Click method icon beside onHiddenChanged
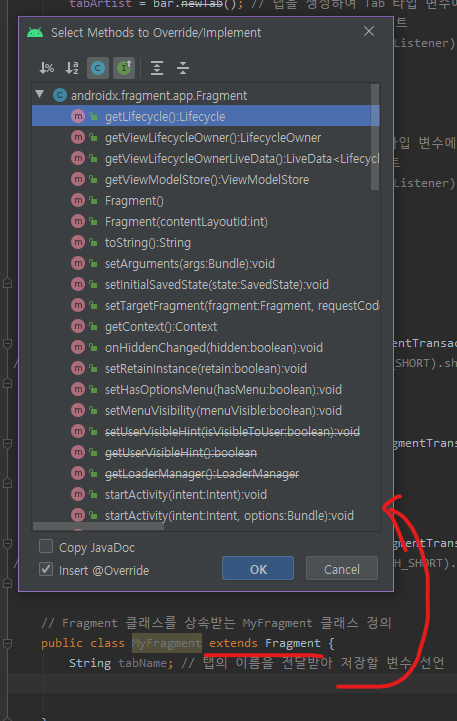The image size is (457, 721). pos(78,348)
